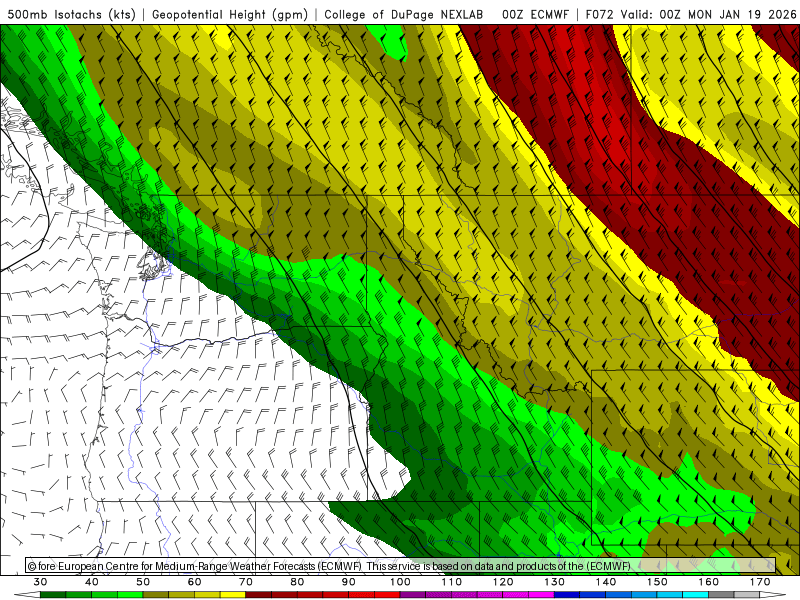Click the '40' color scale label
800x600 pixels.
[92, 582]
